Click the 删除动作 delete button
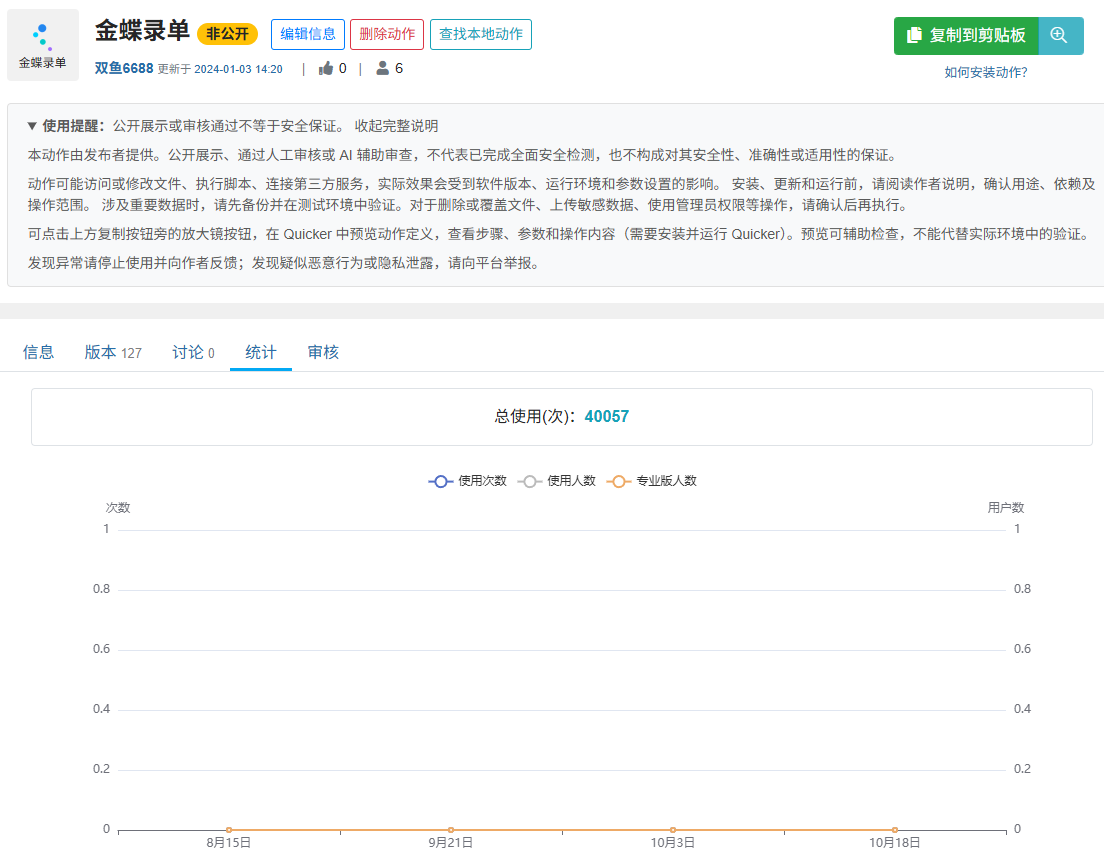Screen dimensions: 1104x860 click(x=387, y=35)
